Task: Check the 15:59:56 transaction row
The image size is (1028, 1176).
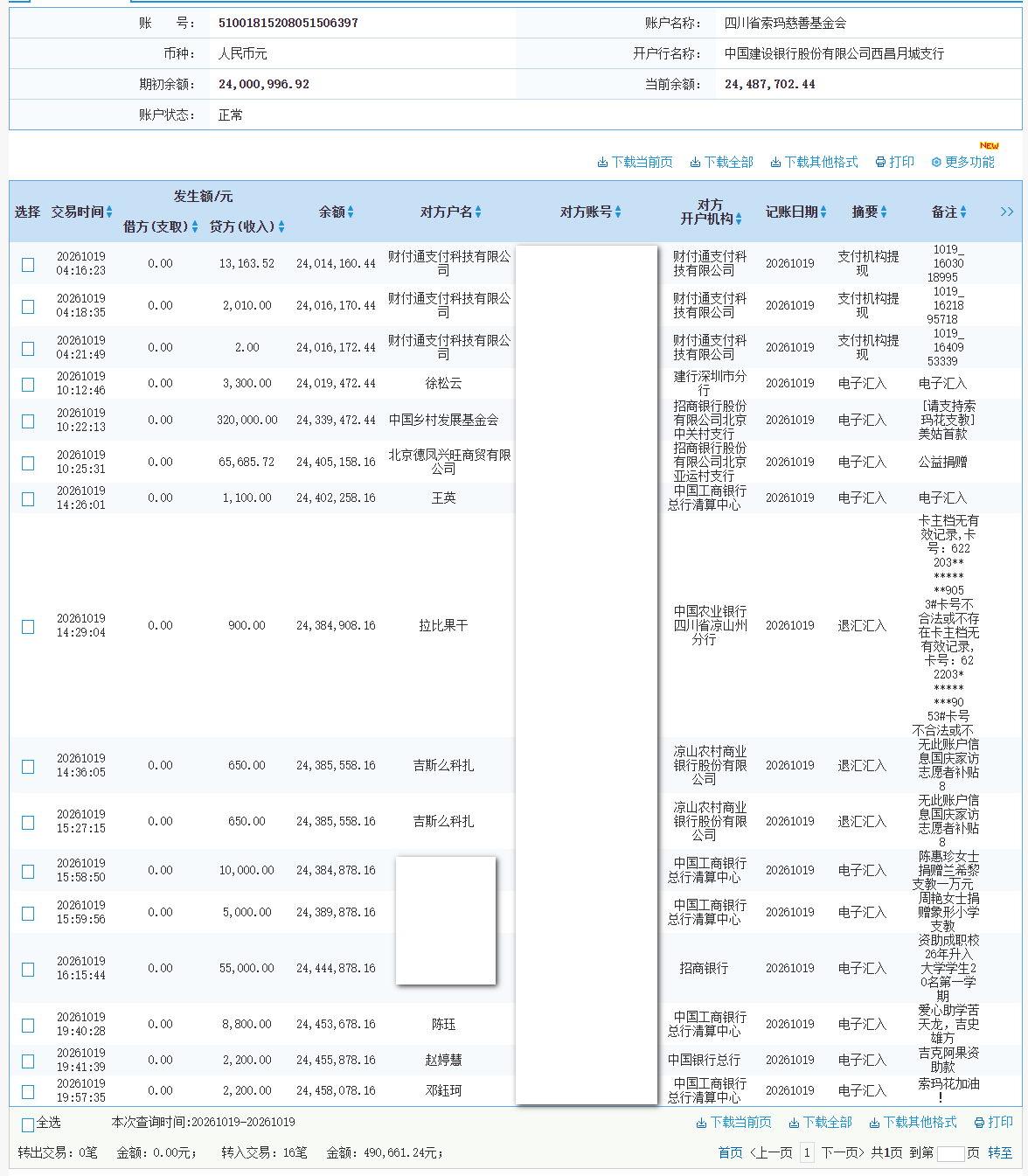Action: tap(28, 913)
